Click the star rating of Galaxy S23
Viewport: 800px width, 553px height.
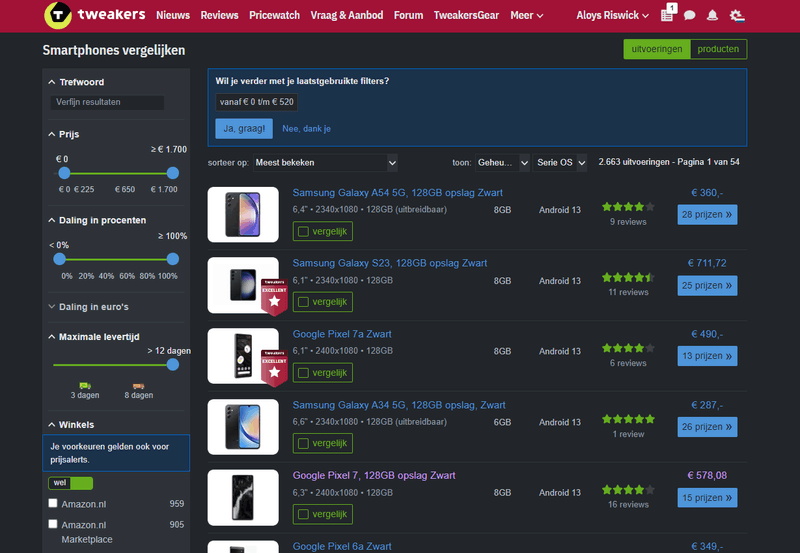(628, 278)
